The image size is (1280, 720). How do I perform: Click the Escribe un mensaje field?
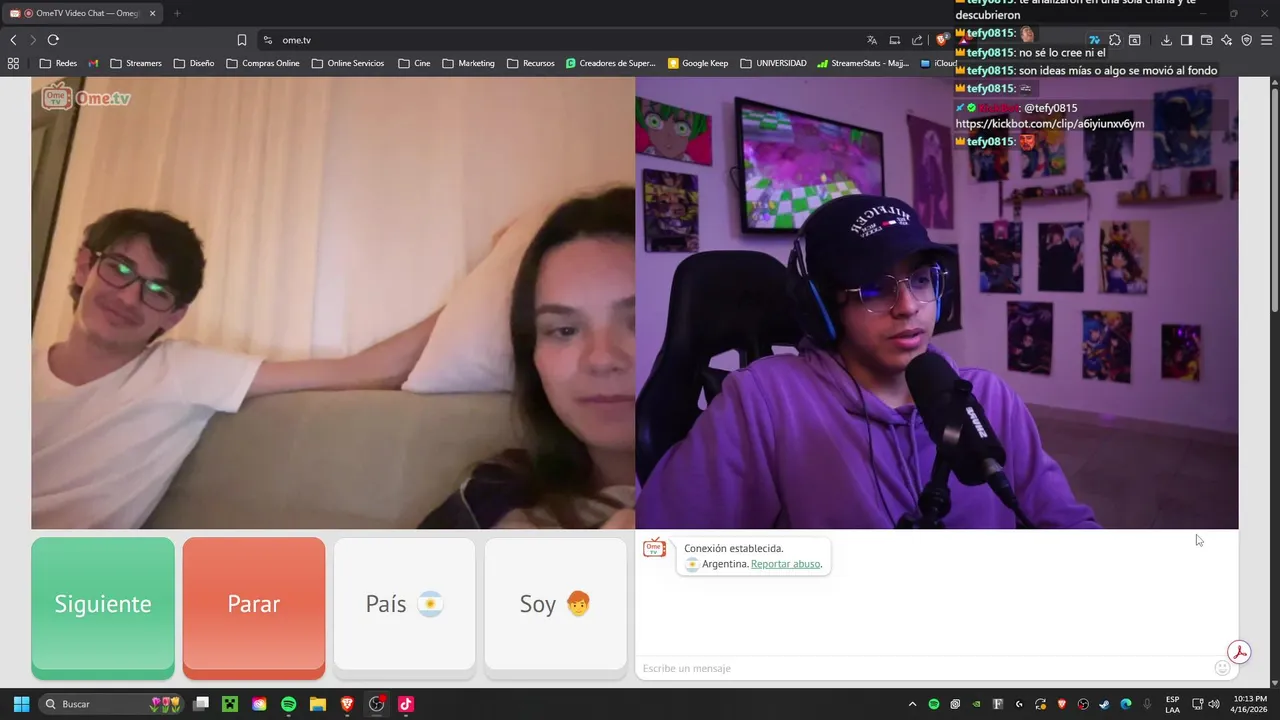920,668
